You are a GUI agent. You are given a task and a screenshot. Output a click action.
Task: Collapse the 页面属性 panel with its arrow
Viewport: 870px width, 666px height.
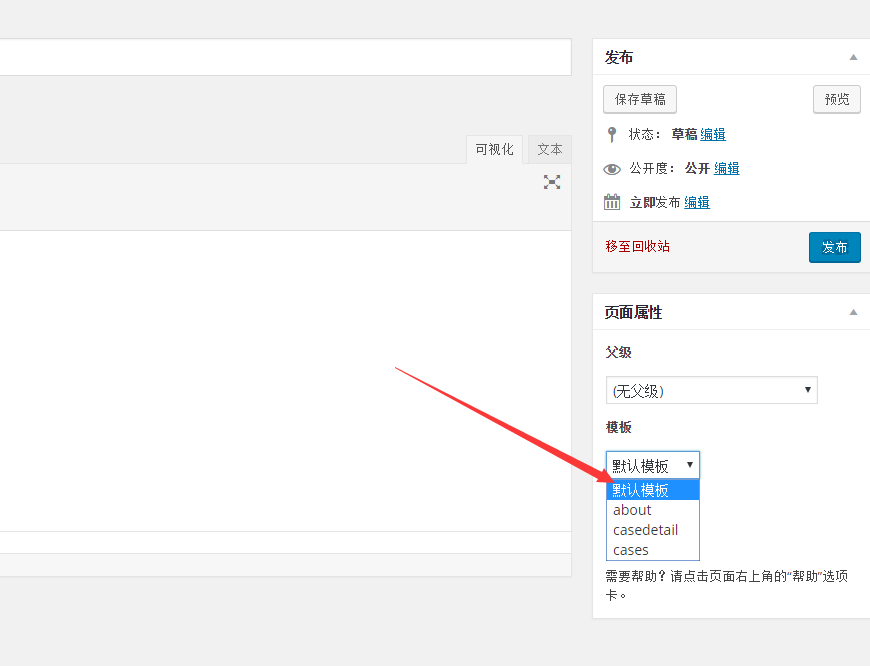(x=853, y=312)
